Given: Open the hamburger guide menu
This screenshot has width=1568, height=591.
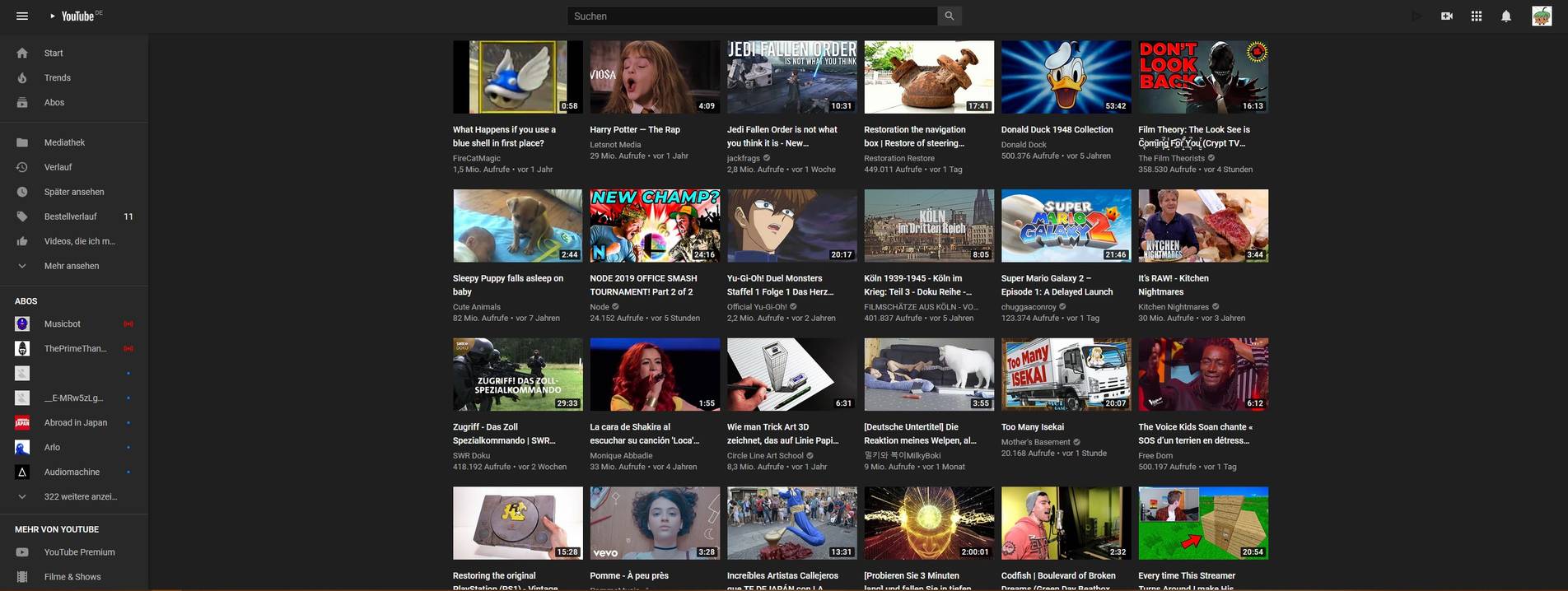Looking at the screenshot, I should click(x=22, y=16).
